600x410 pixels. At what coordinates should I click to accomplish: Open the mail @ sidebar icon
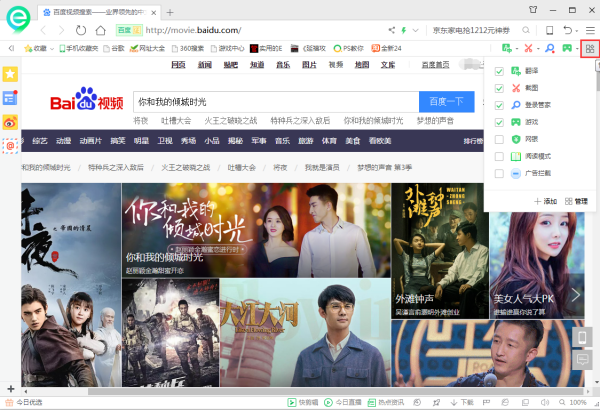point(10,146)
